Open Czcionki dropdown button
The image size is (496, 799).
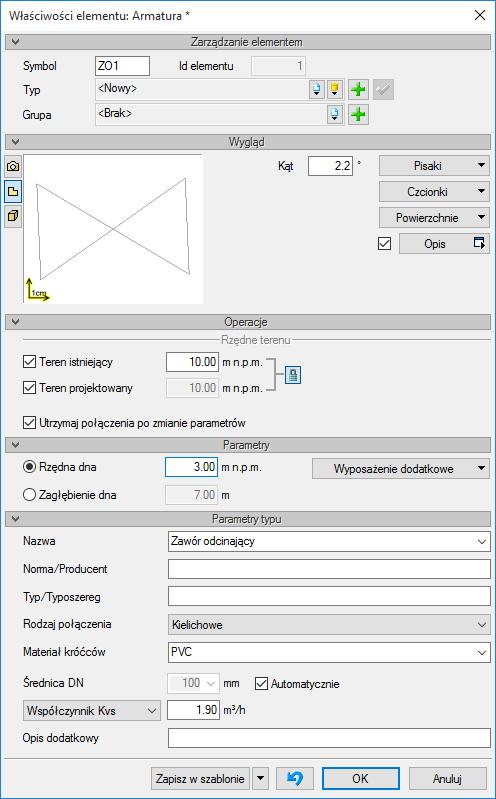pyautogui.click(x=434, y=192)
